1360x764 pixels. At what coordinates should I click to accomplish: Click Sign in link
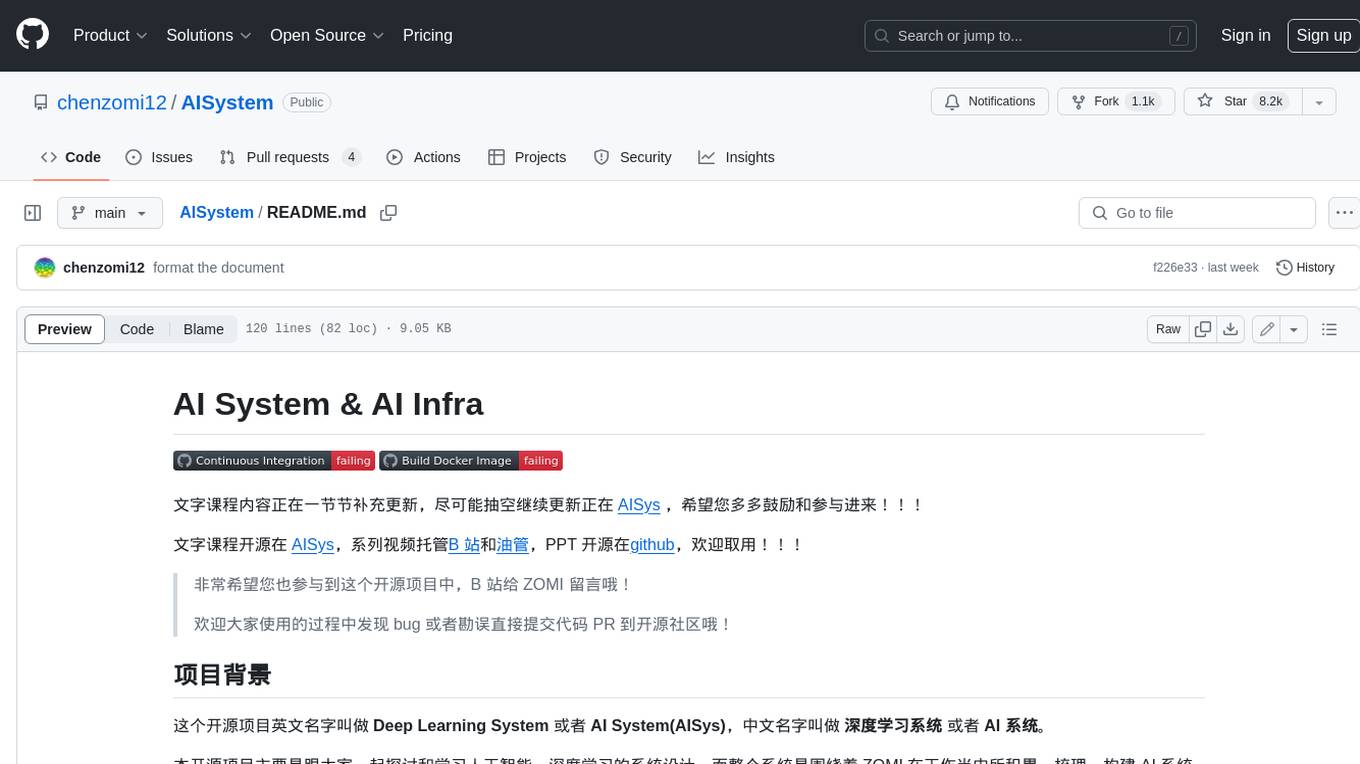(x=1245, y=35)
